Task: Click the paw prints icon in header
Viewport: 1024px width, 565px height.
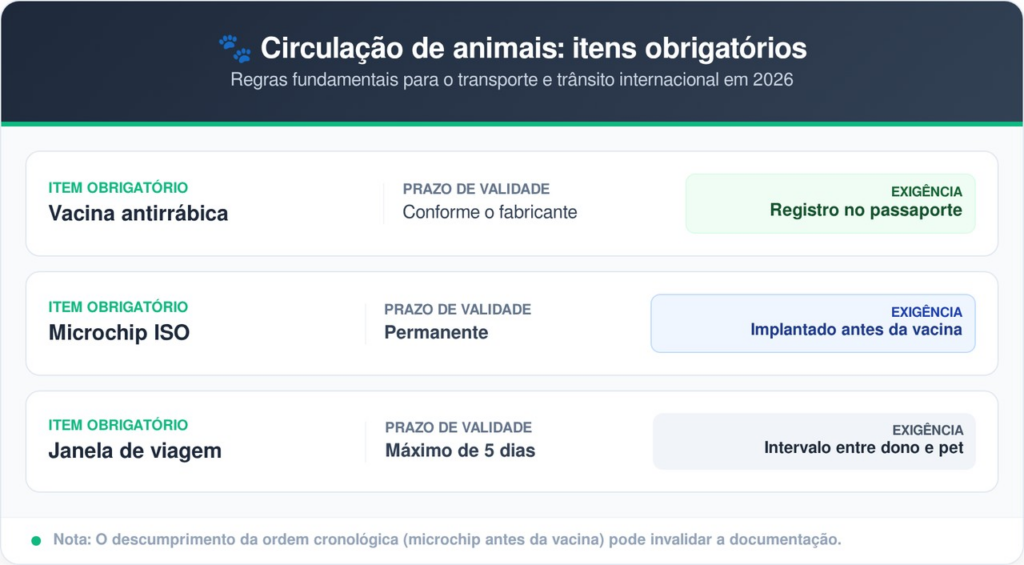Action: pos(234,48)
